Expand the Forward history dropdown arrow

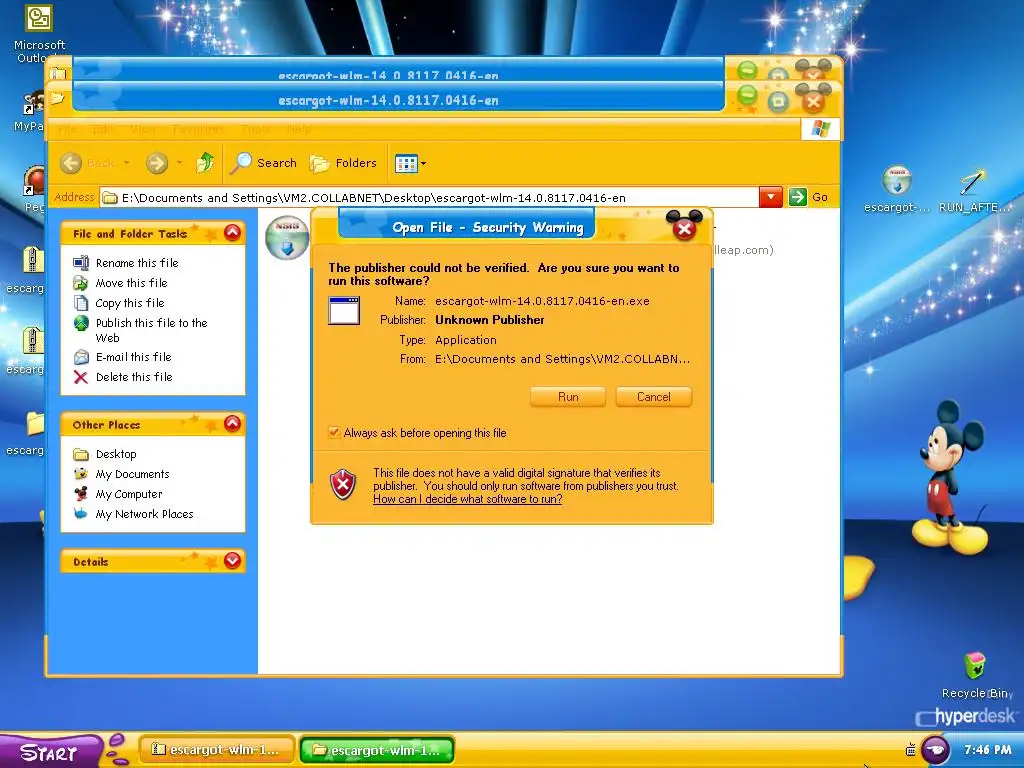179,163
